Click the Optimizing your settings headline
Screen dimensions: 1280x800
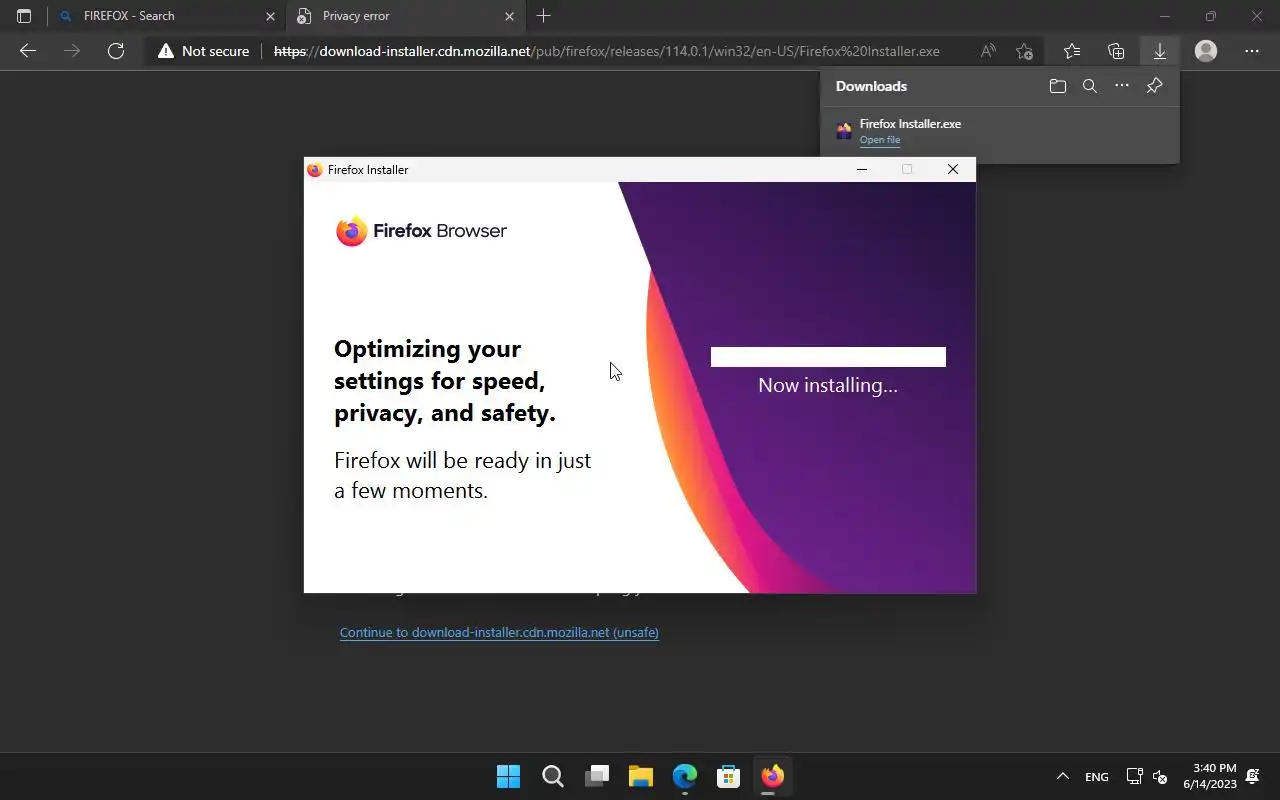pos(445,381)
